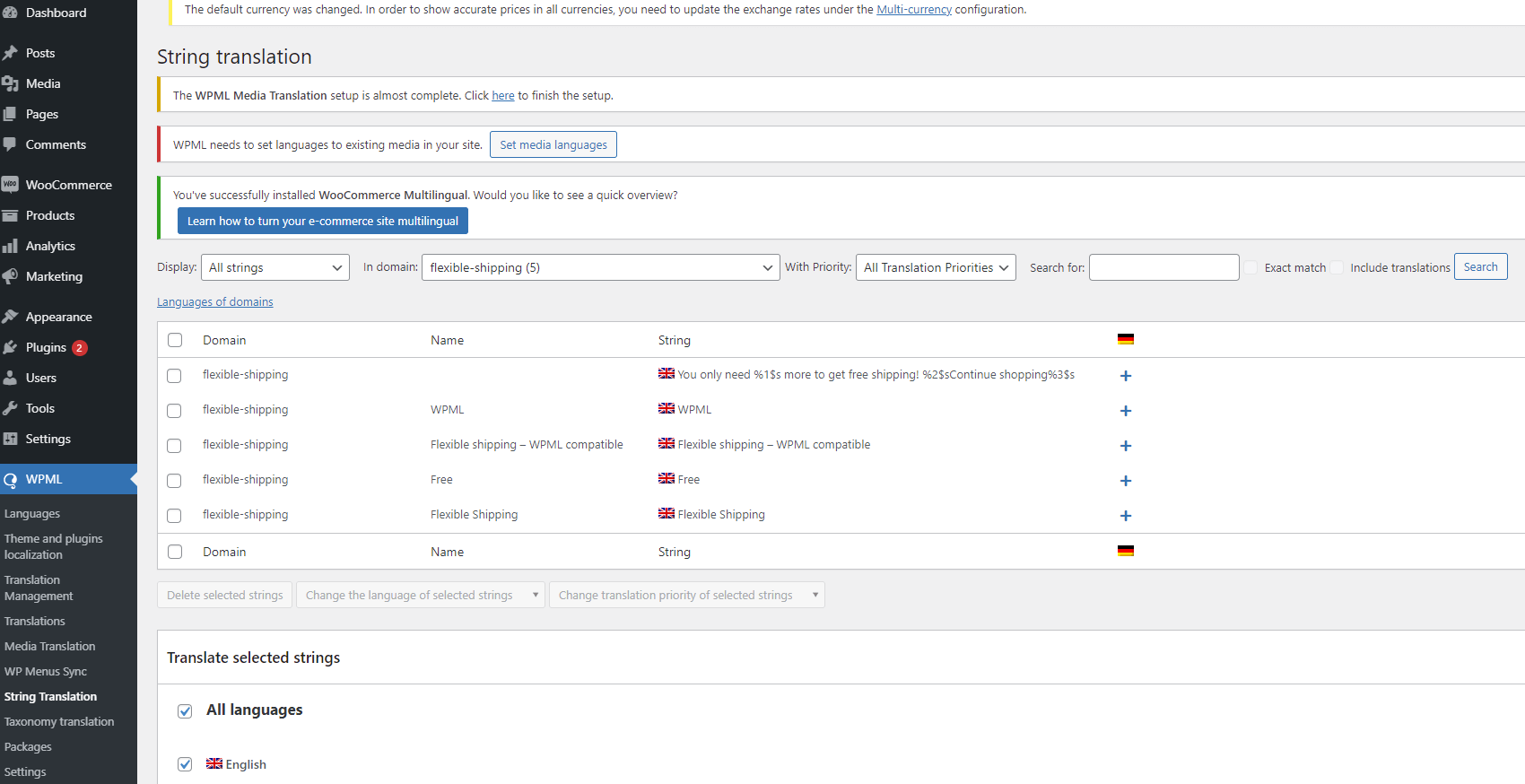The width and height of the screenshot is (1525, 784).
Task: Click the Pages icon in sidebar
Action: click(x=10, y=114)
